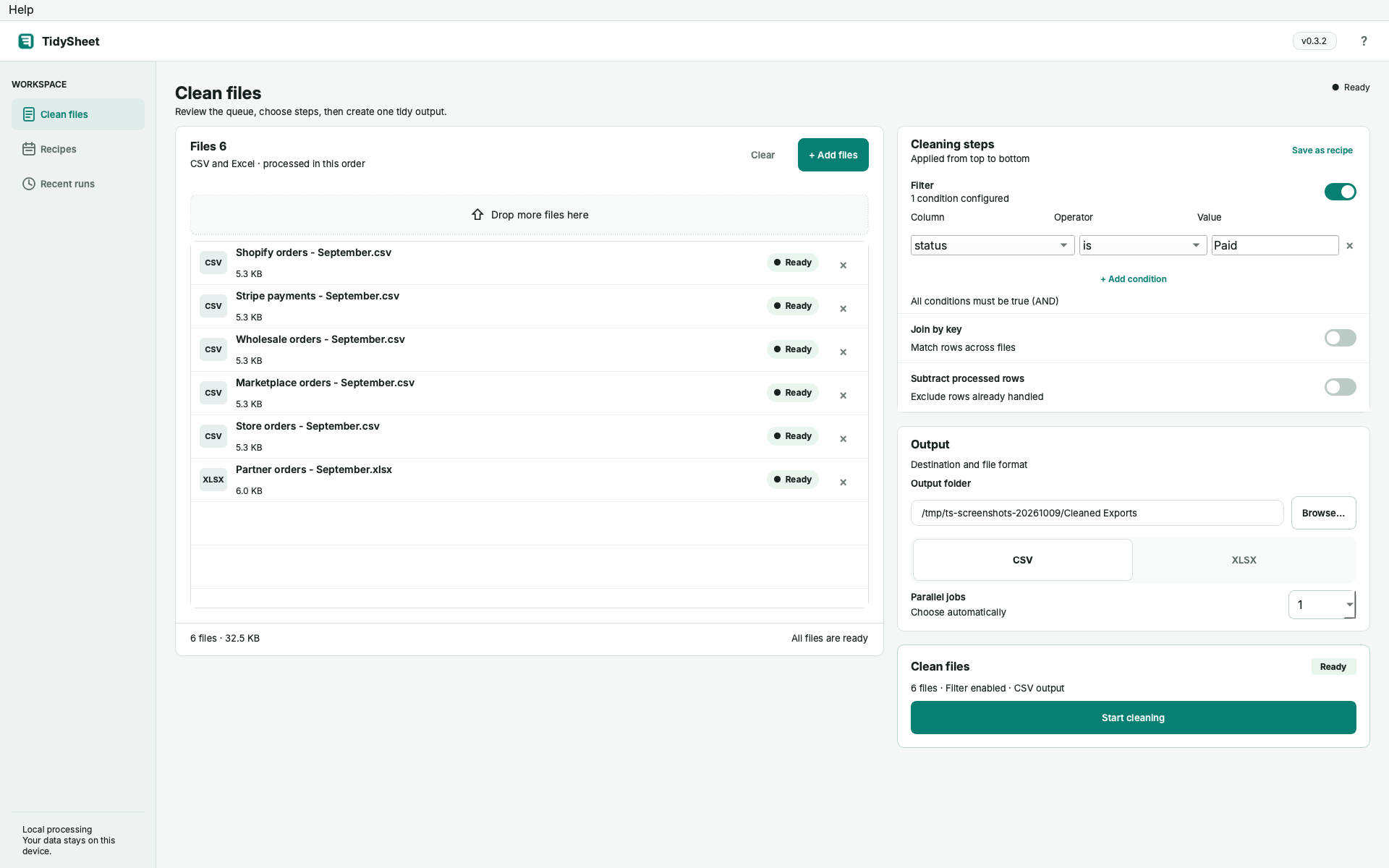The width and height of the screenshot is (1389, 868).
Task: Open the Operator dropdown showing is
Action: (x=1143, y=245)
